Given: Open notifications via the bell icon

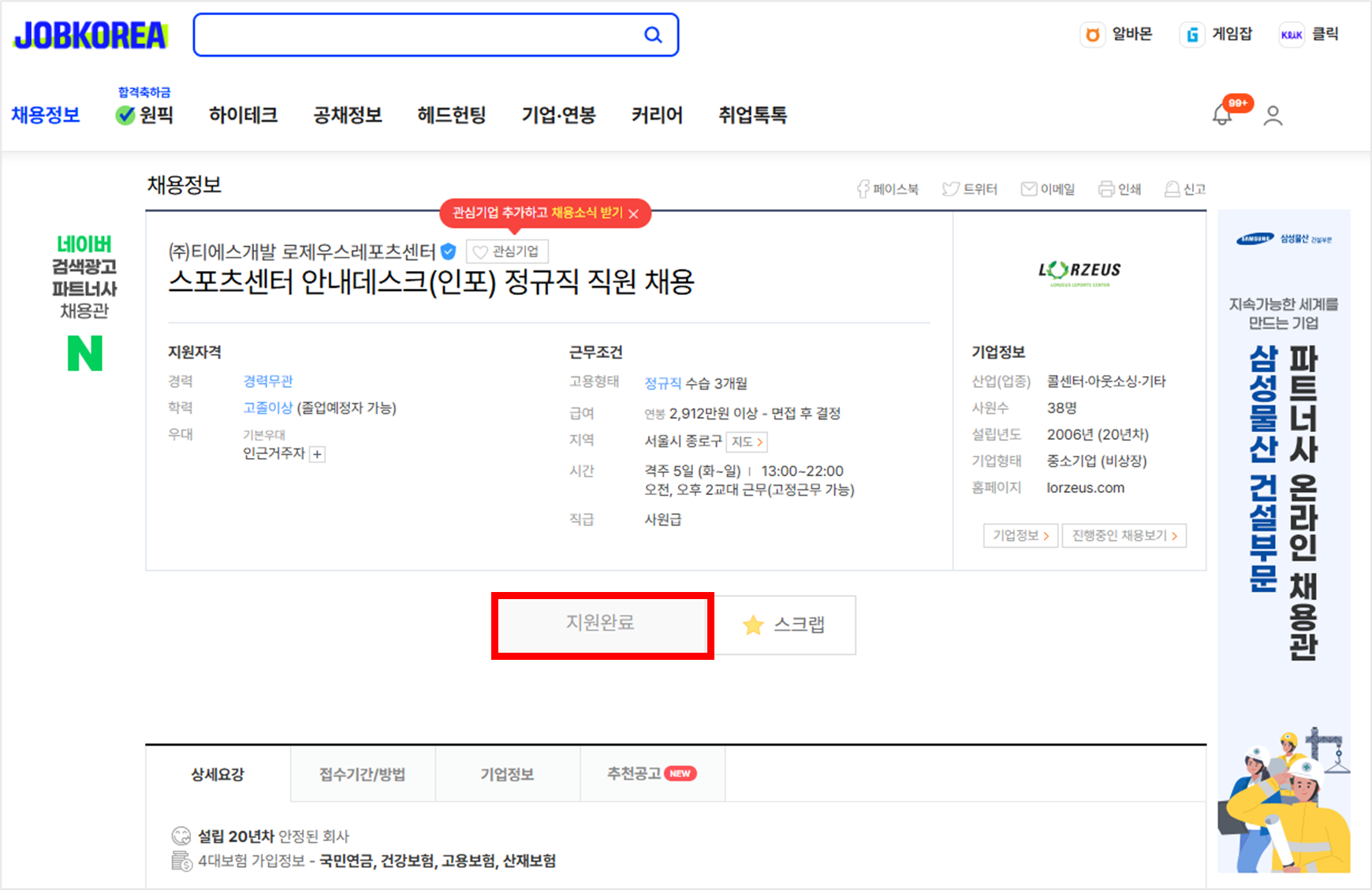Looking at the screenshot, I should click(1223, 114).
